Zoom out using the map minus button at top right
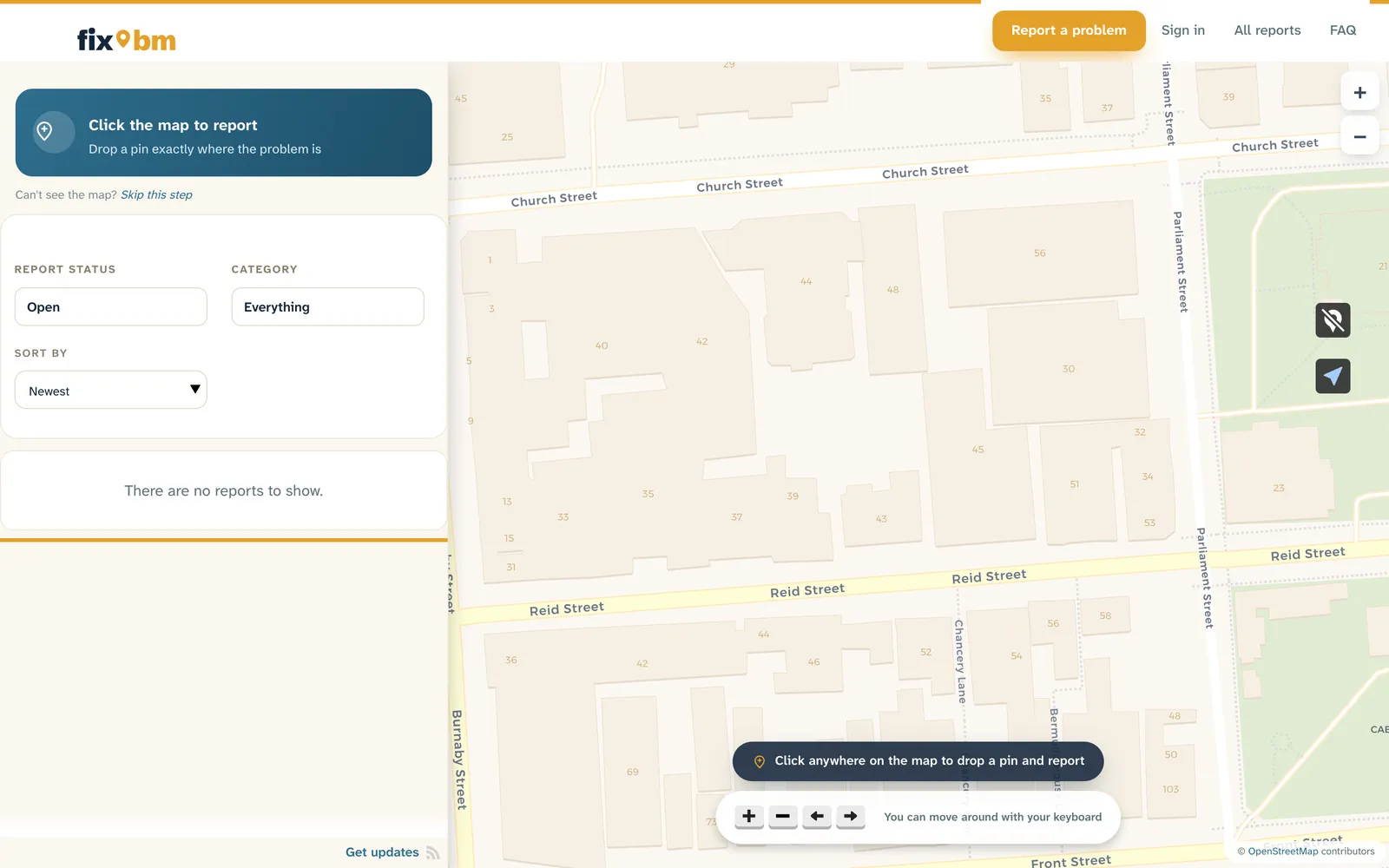This screenshot has width=1389, height=868. click(1359, 136)
